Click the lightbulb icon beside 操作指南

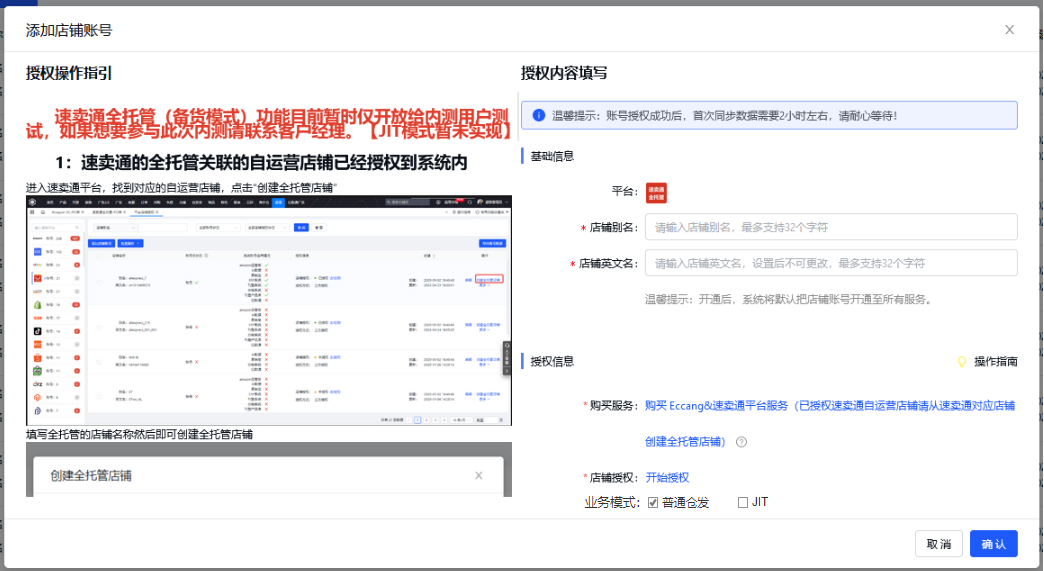(961, 361)
